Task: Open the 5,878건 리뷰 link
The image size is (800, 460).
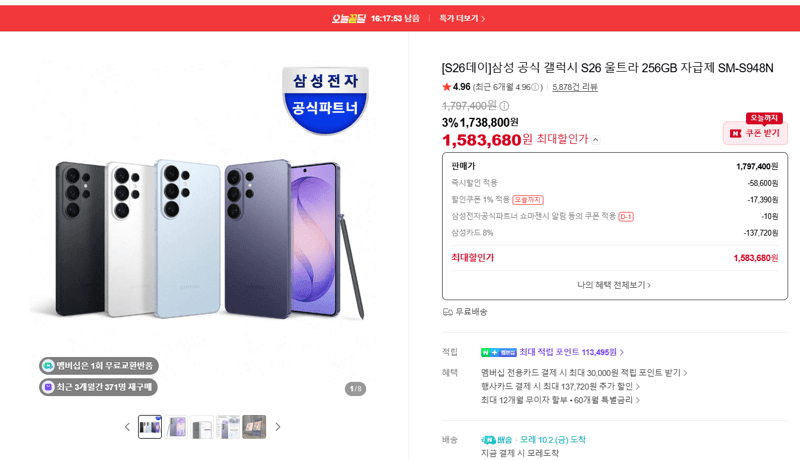Action: point(574,87)
